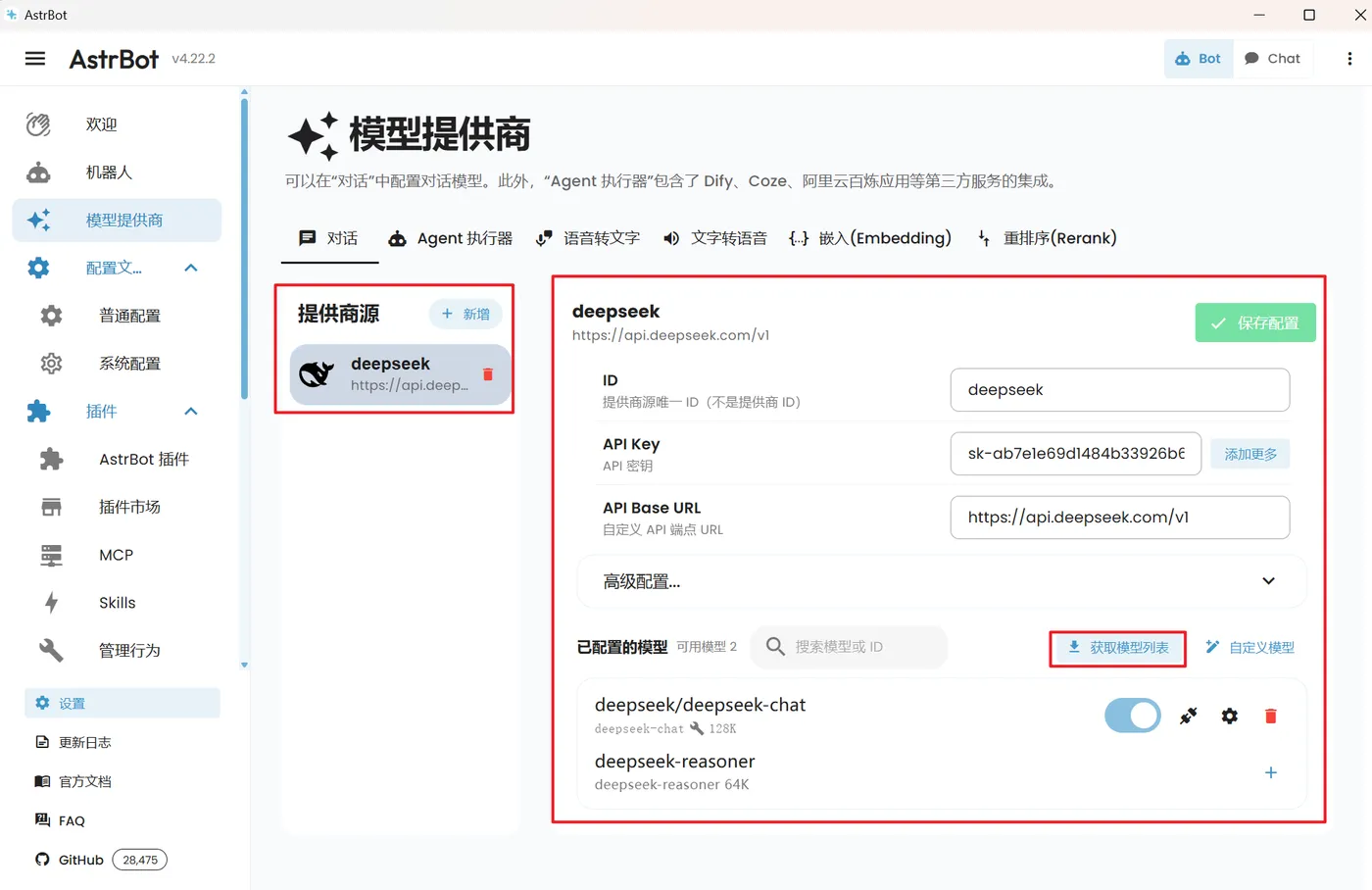The width and height of the screenshot is (1372, 890).
Task: Click 自定义模型 custom model button
Action: (1249, 648)
